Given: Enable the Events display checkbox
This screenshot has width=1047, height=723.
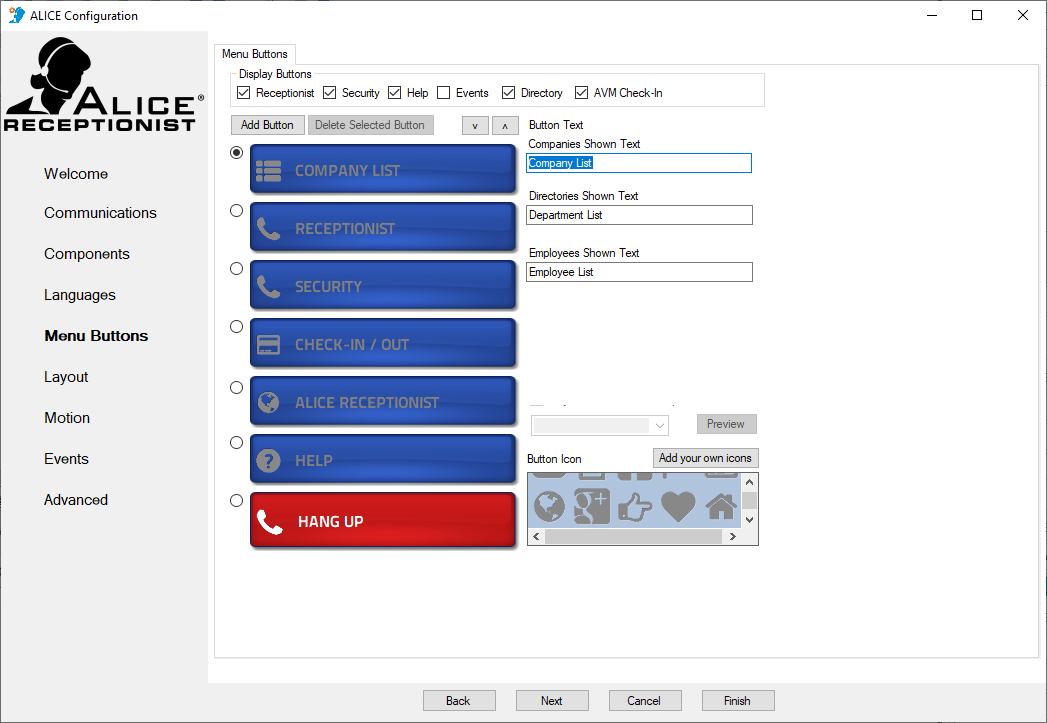Looking at the screenshot, I should tap(443, 93).
